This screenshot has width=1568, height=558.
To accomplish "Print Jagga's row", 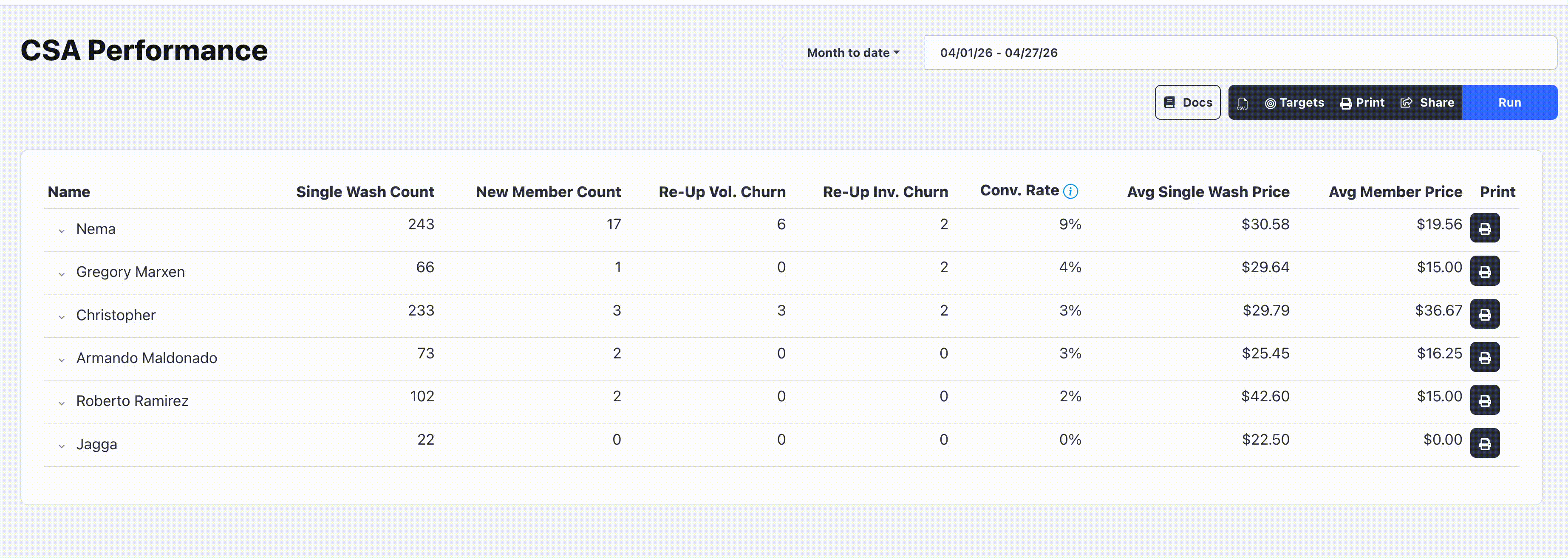I will 1485,443.
